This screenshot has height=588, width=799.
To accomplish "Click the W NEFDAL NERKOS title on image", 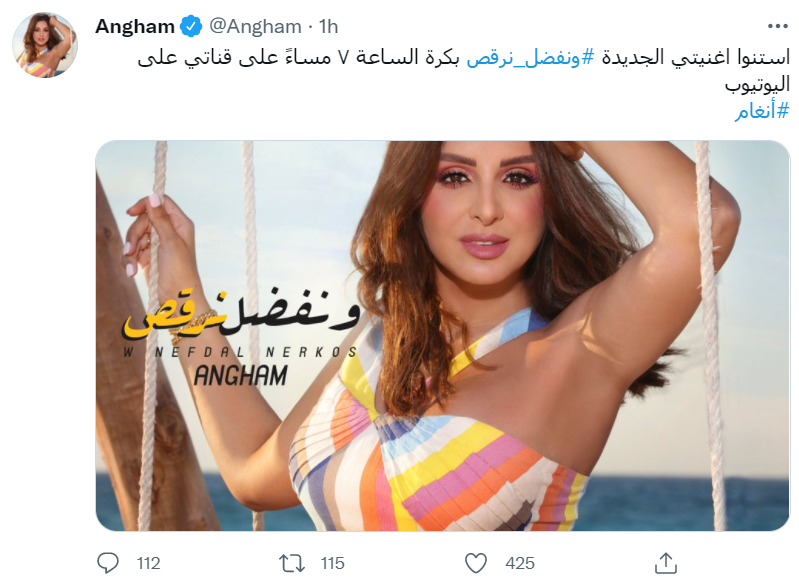I will pyautogui.click(x=240, y=352).
